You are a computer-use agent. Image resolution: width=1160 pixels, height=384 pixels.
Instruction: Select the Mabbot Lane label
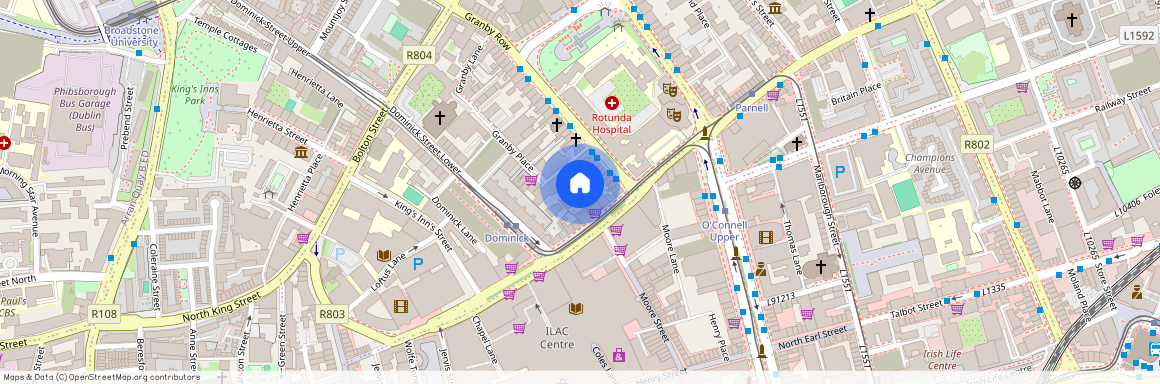click(1041, 196)
